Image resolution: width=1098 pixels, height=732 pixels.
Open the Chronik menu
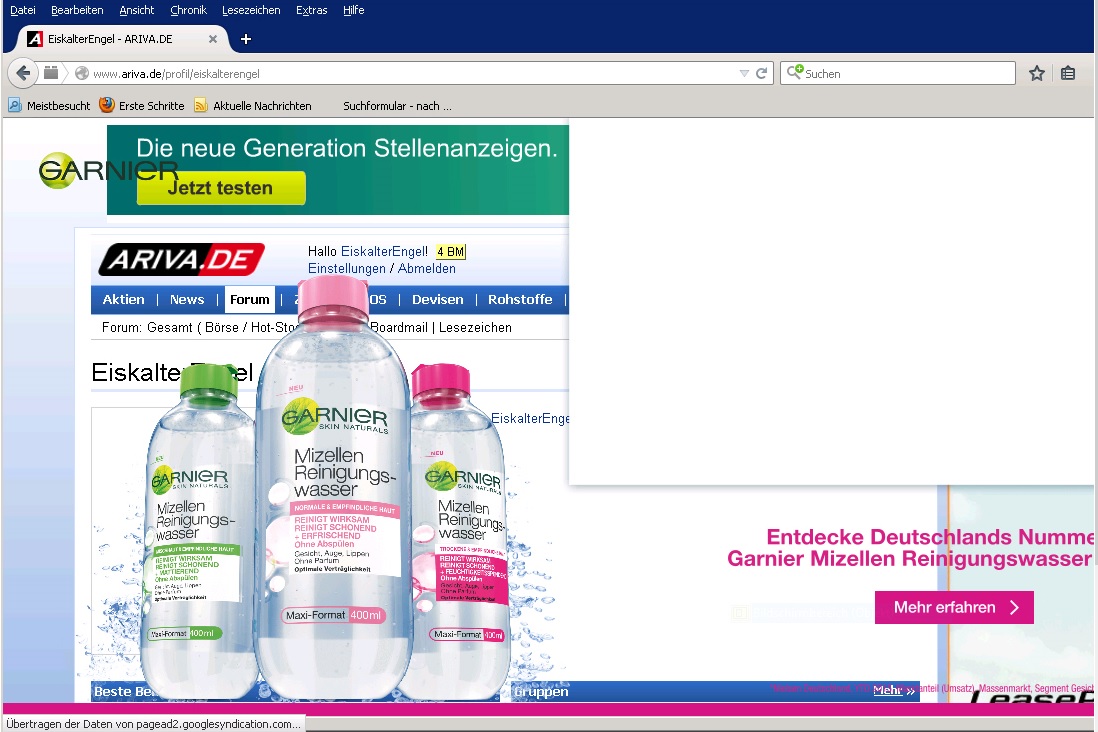(x=188, y=10)
